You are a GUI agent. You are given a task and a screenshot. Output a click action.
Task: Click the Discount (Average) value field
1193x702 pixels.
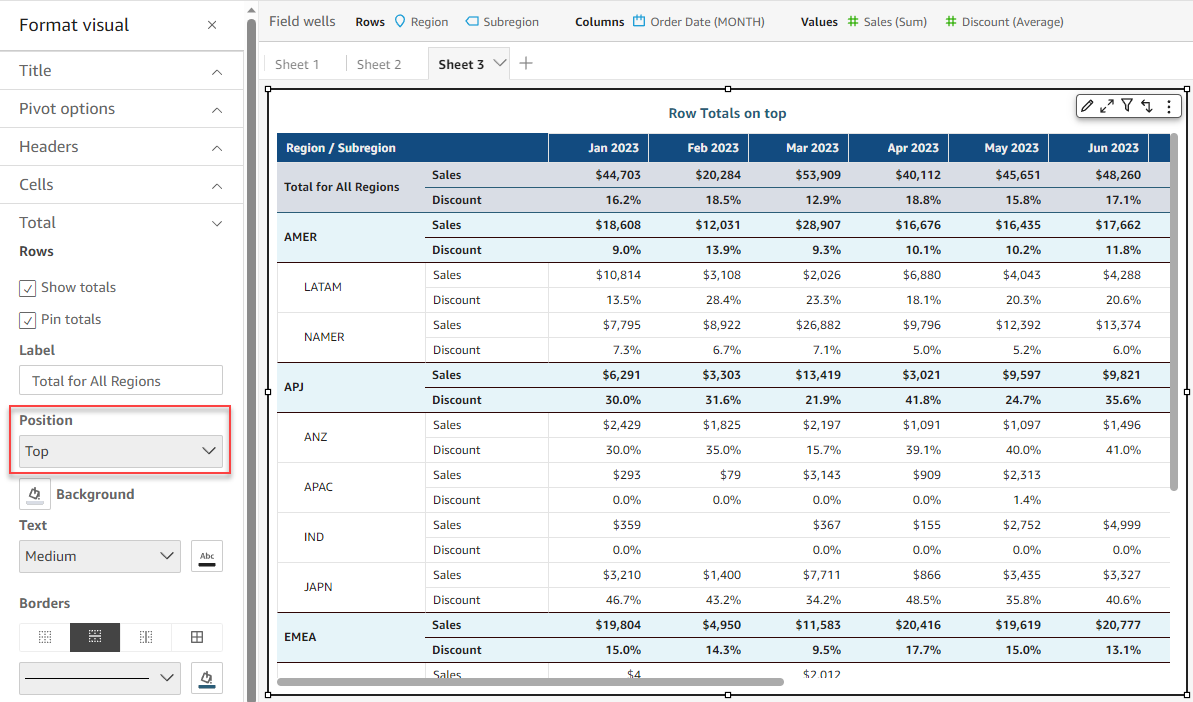pos(1004,22)
